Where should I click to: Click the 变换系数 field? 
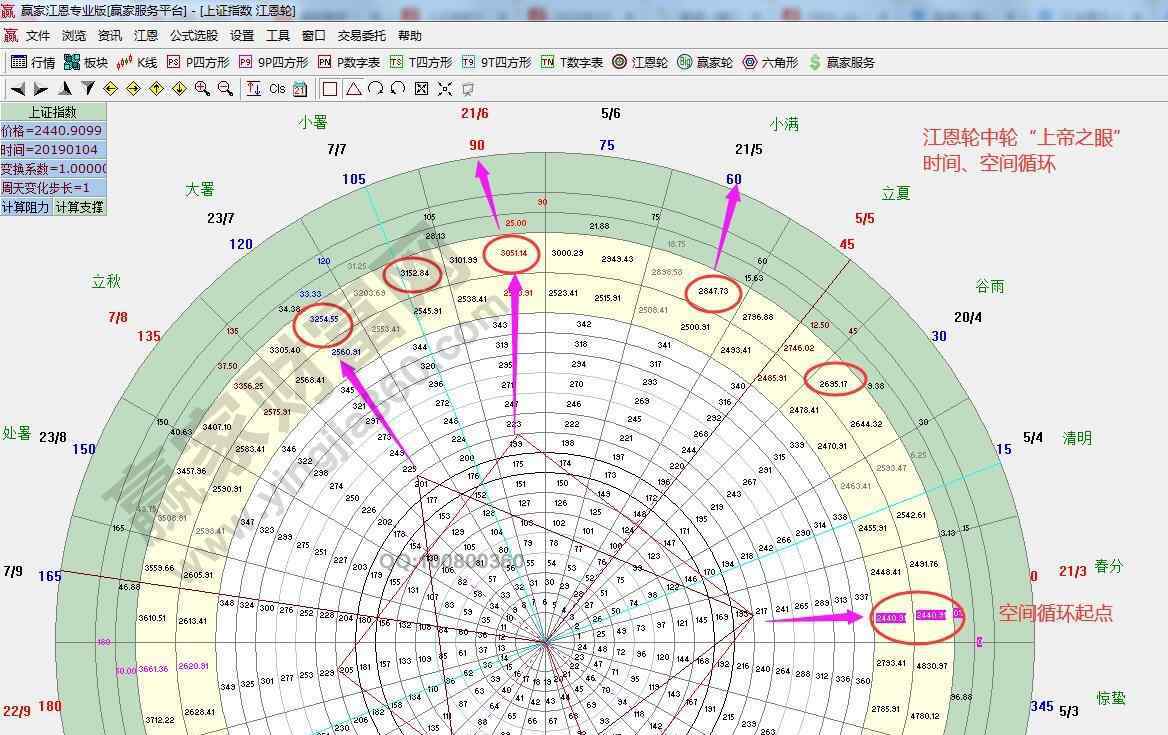(x=53, y=169)
